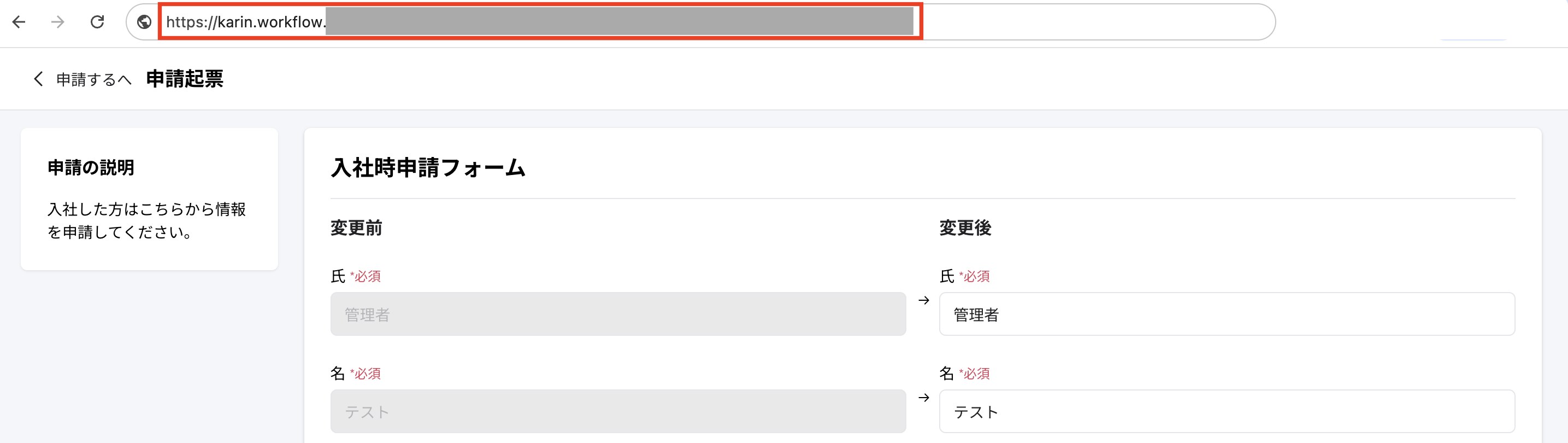The width and height of the screenshot is (1568, 443).
Task: Click the arrow between 名 fields
Action: click(x=923, y=398)
